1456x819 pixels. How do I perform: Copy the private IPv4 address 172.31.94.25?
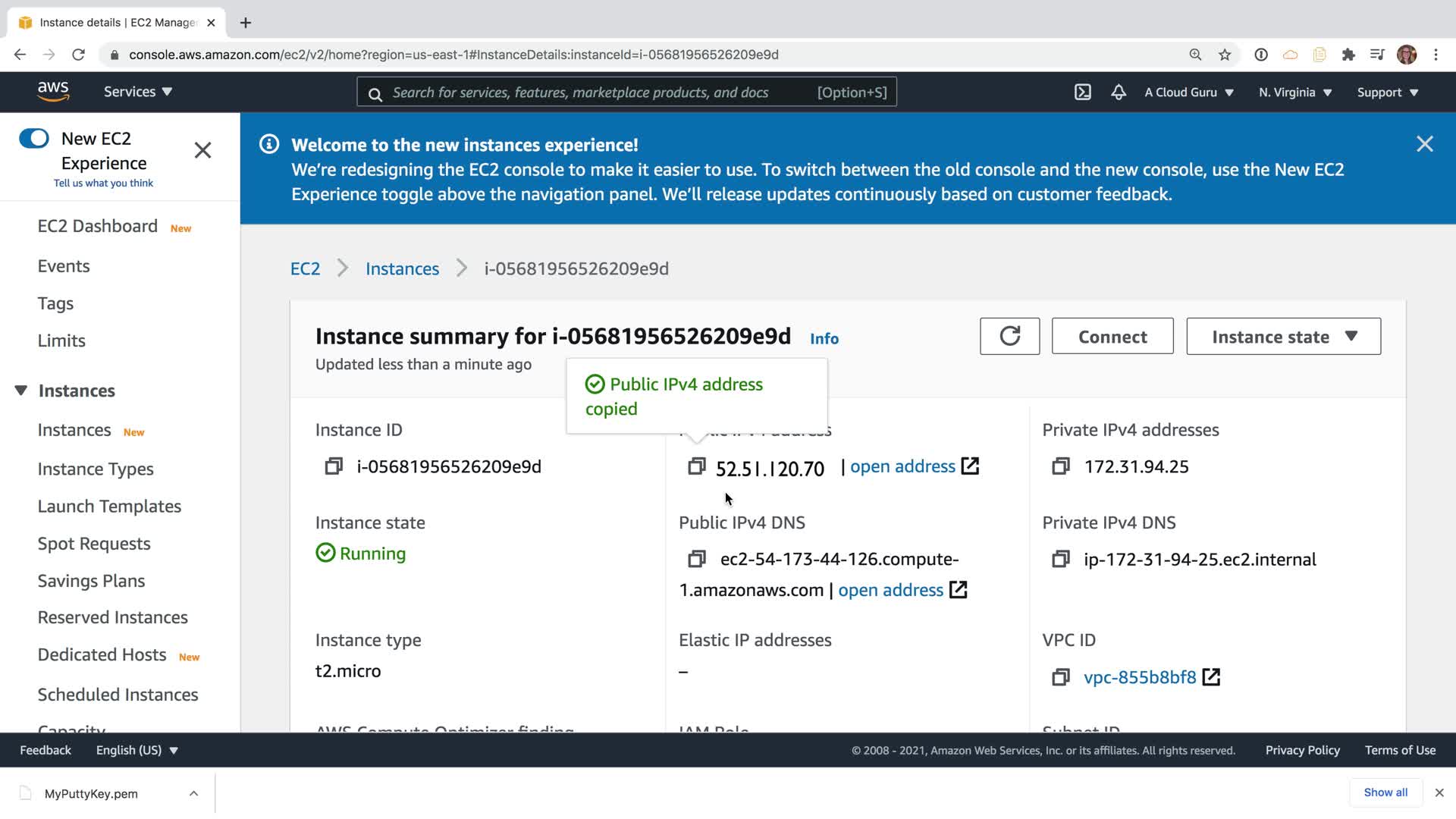1060,466
